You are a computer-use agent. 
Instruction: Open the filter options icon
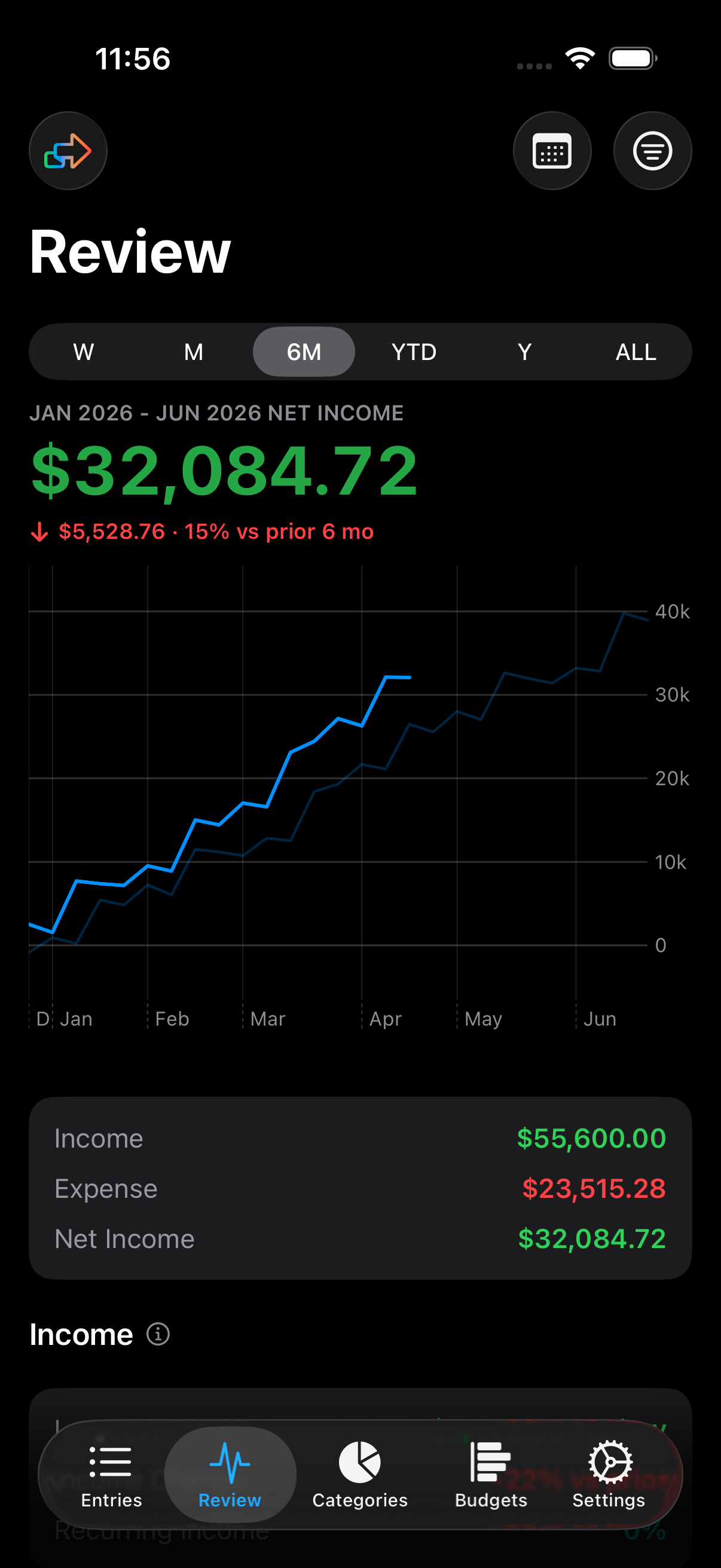tap(652, 151)
